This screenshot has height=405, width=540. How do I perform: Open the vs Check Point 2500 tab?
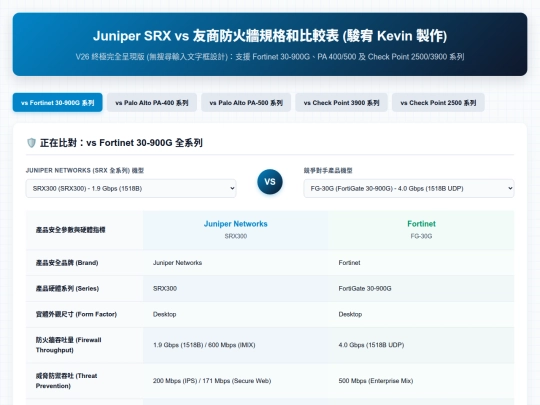438,103
